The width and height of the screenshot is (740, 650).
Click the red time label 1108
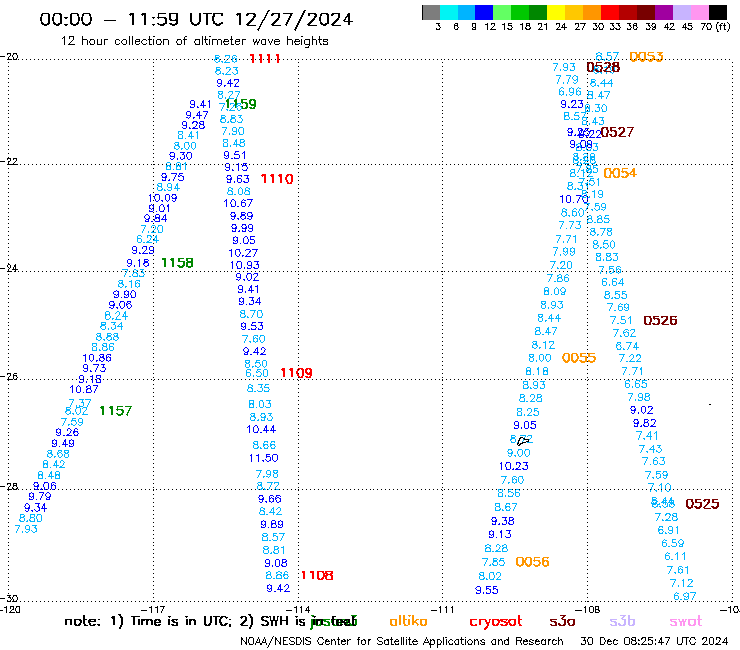click(x=317, y=575)
